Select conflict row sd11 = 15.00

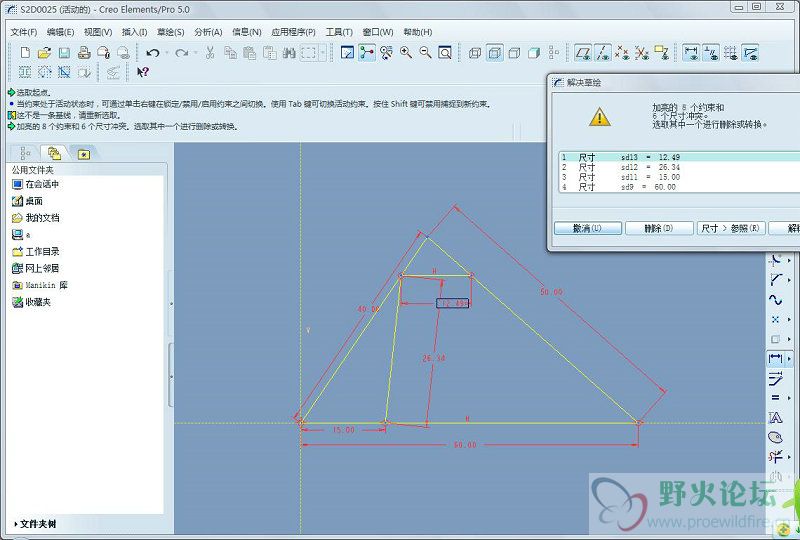680,177
